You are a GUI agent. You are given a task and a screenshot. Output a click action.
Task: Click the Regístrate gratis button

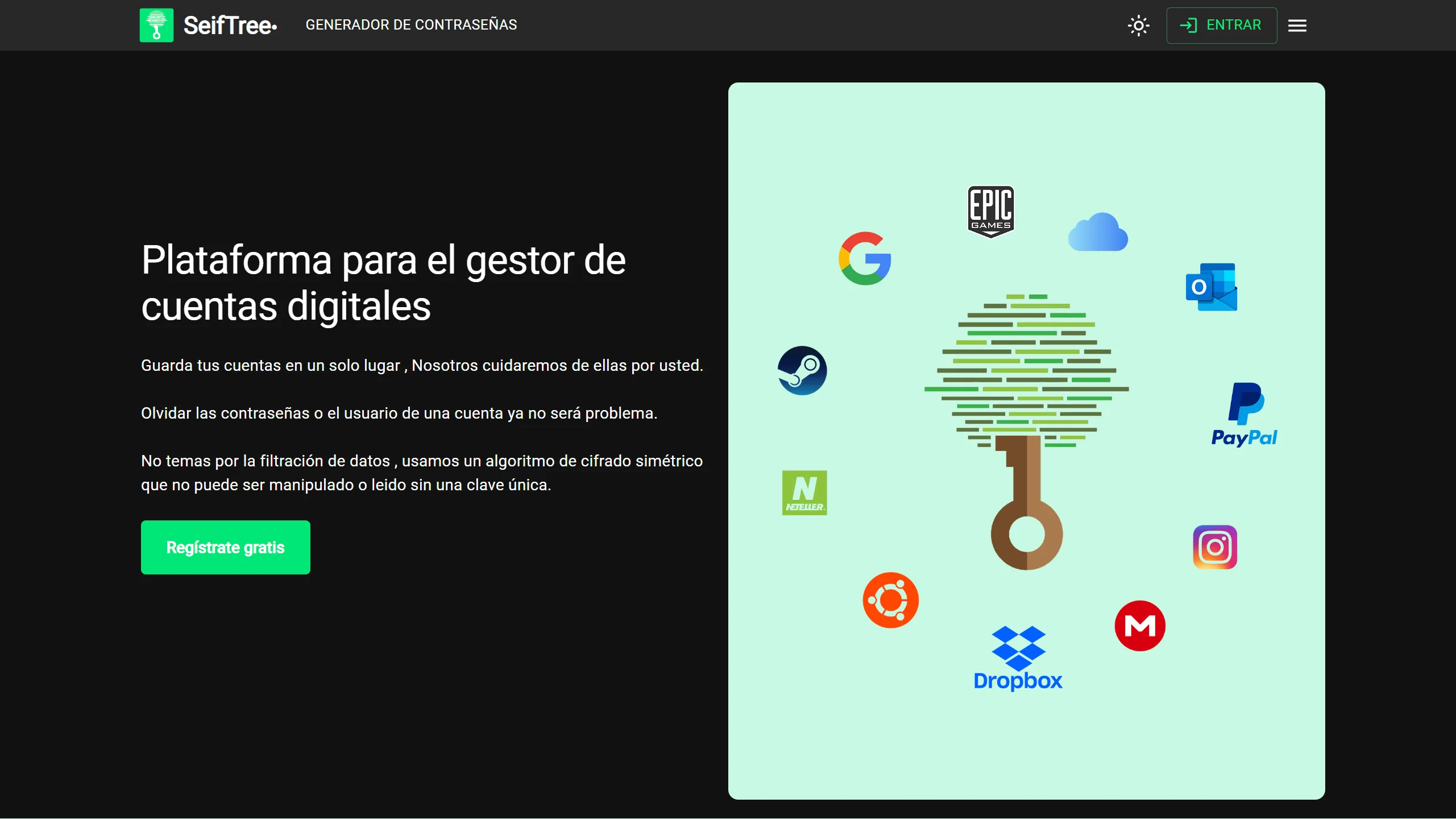[226, 547]
